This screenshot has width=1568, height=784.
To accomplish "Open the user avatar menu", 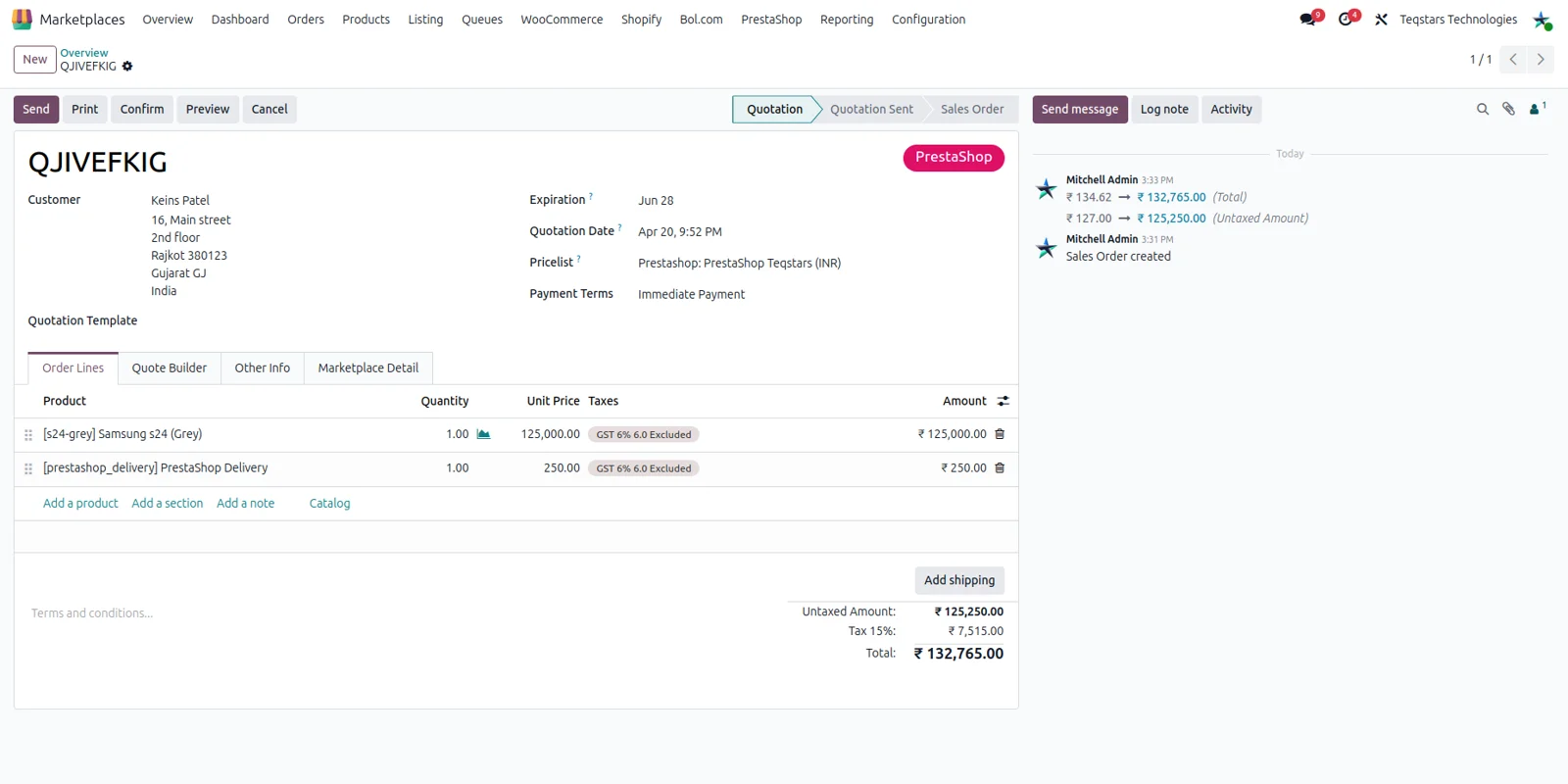I will click(x=1542, y=20).
